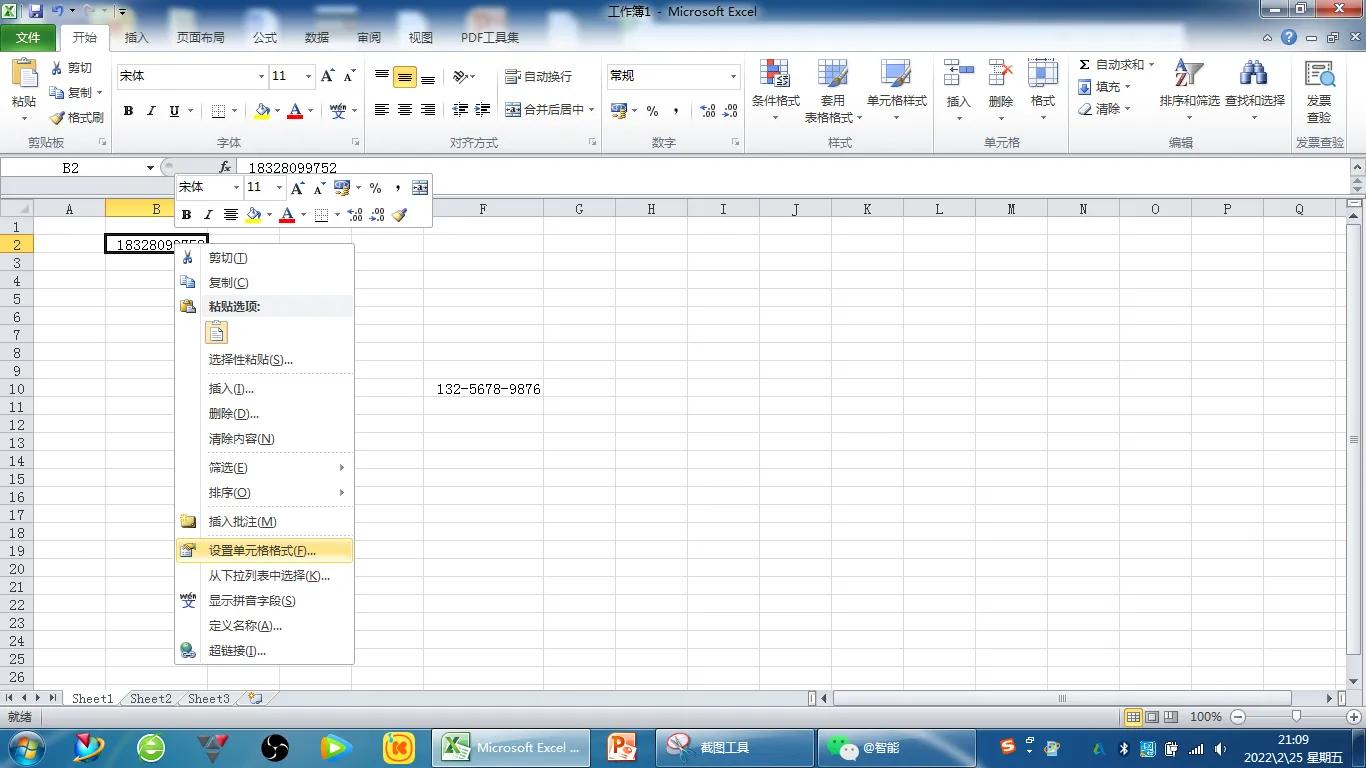Open the ribbon font size dropdown
The height and width of the screenshot is (768, 1366).
308,76
